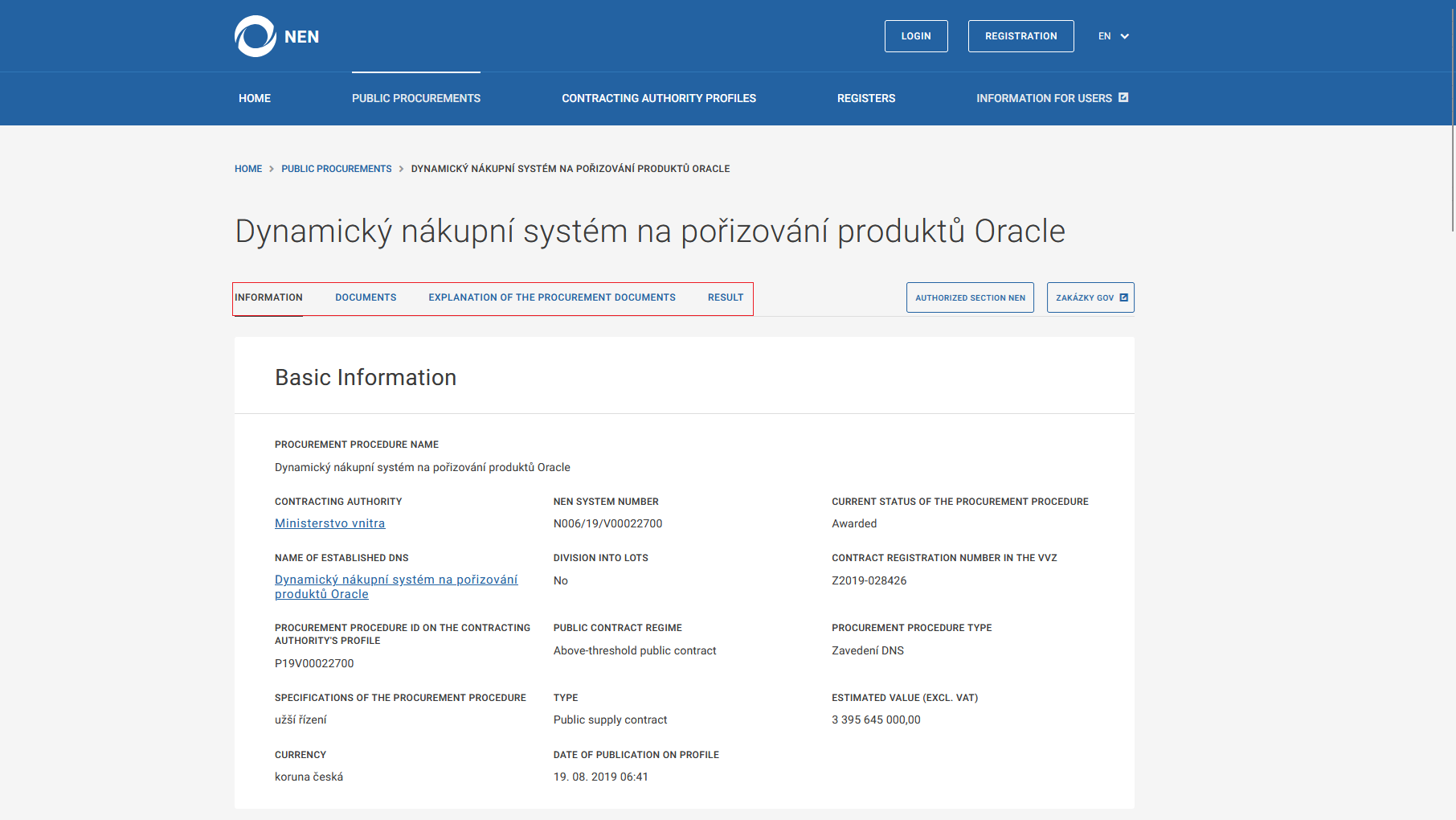Click the Login button
1456x820 pixels.
click(916, 36)
